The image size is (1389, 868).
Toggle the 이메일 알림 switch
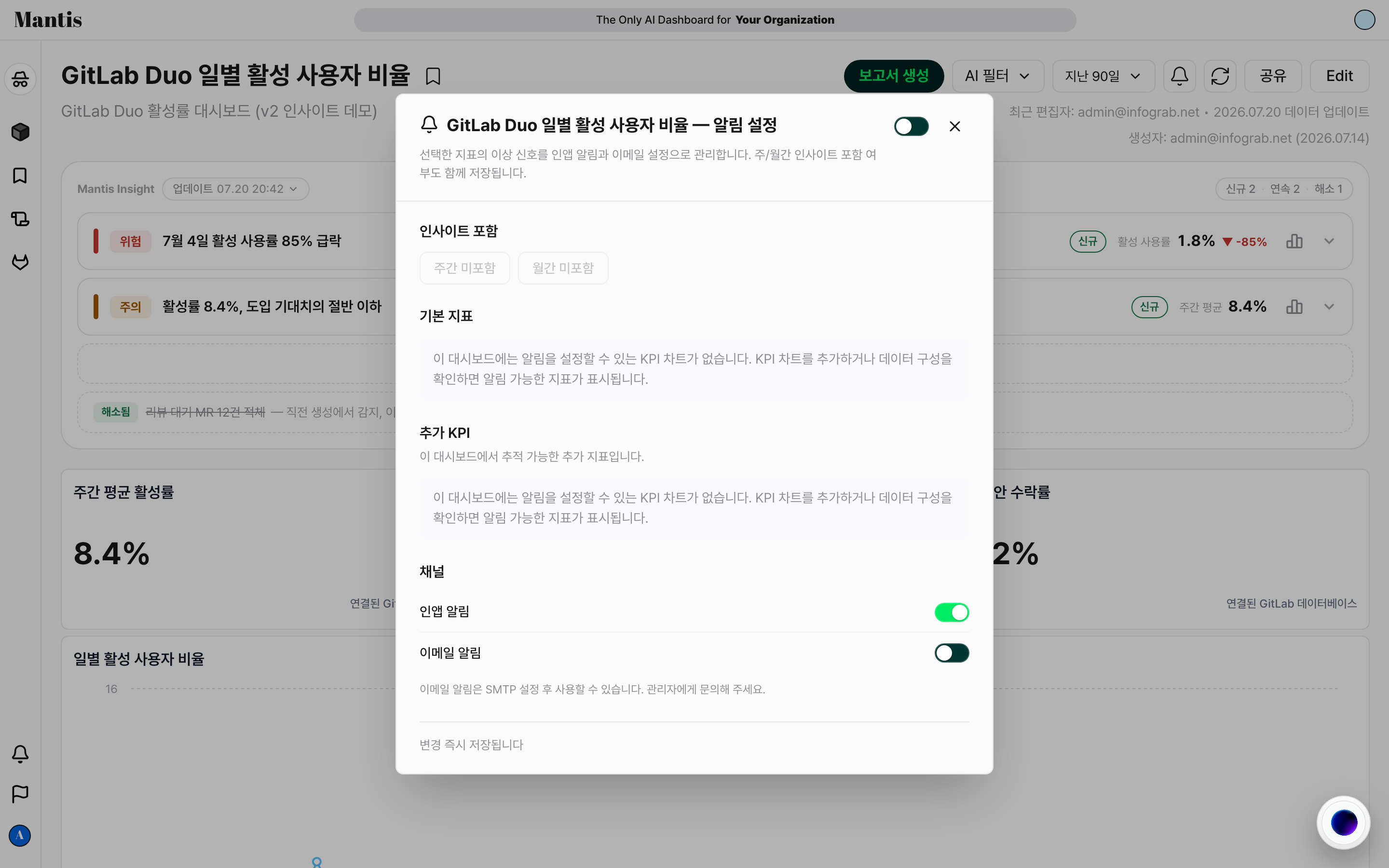click(x=952, y=653)
